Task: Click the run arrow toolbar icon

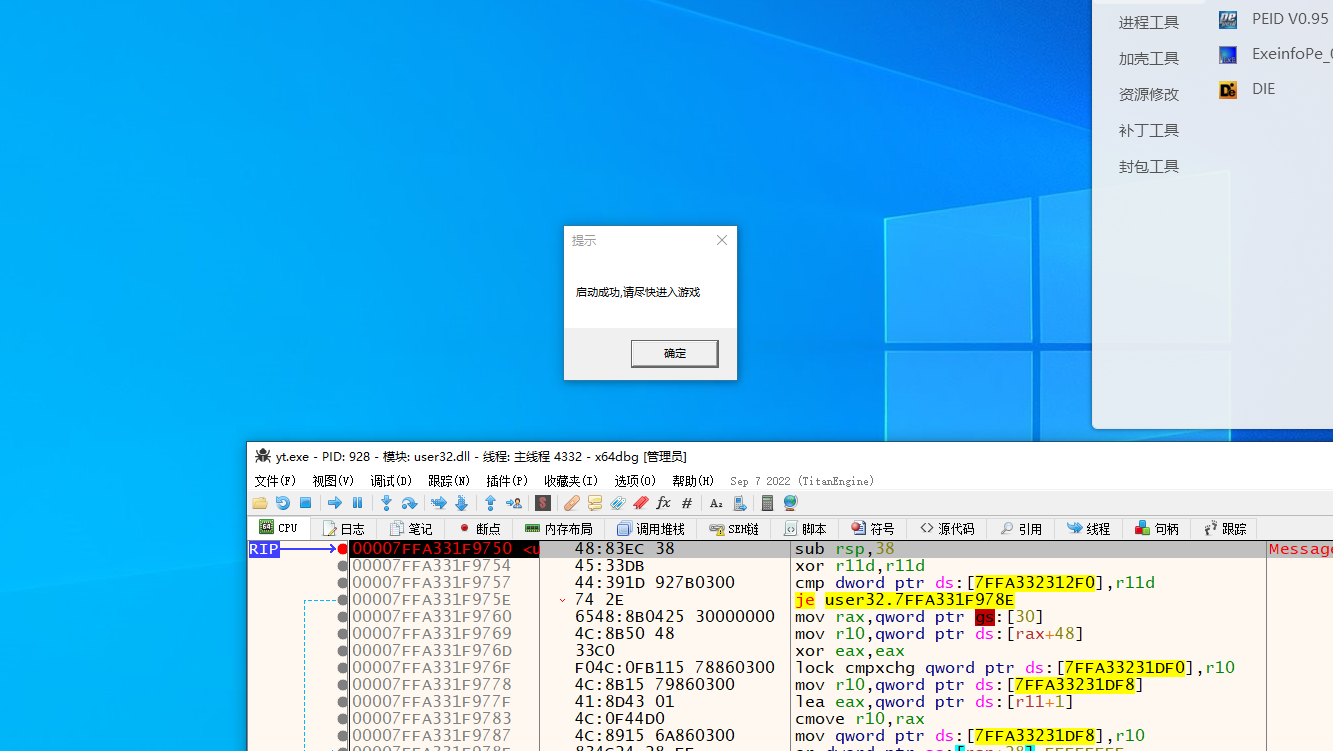Action: click(x=335, y=503)
